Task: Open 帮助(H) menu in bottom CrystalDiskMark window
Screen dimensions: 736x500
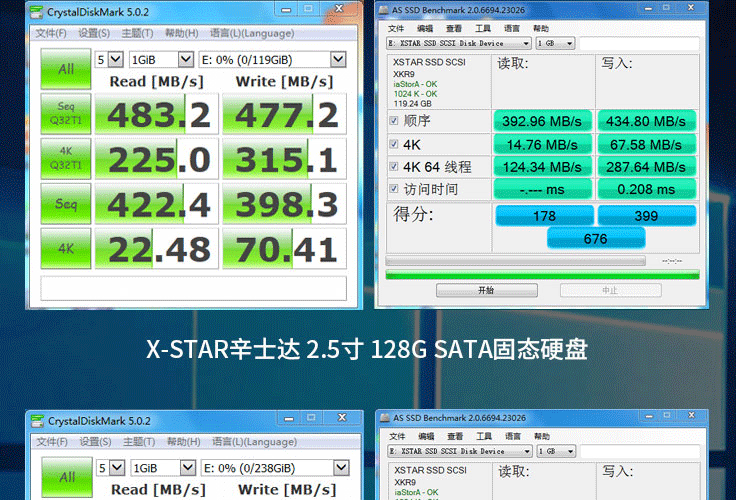Action: coord(184,442)
